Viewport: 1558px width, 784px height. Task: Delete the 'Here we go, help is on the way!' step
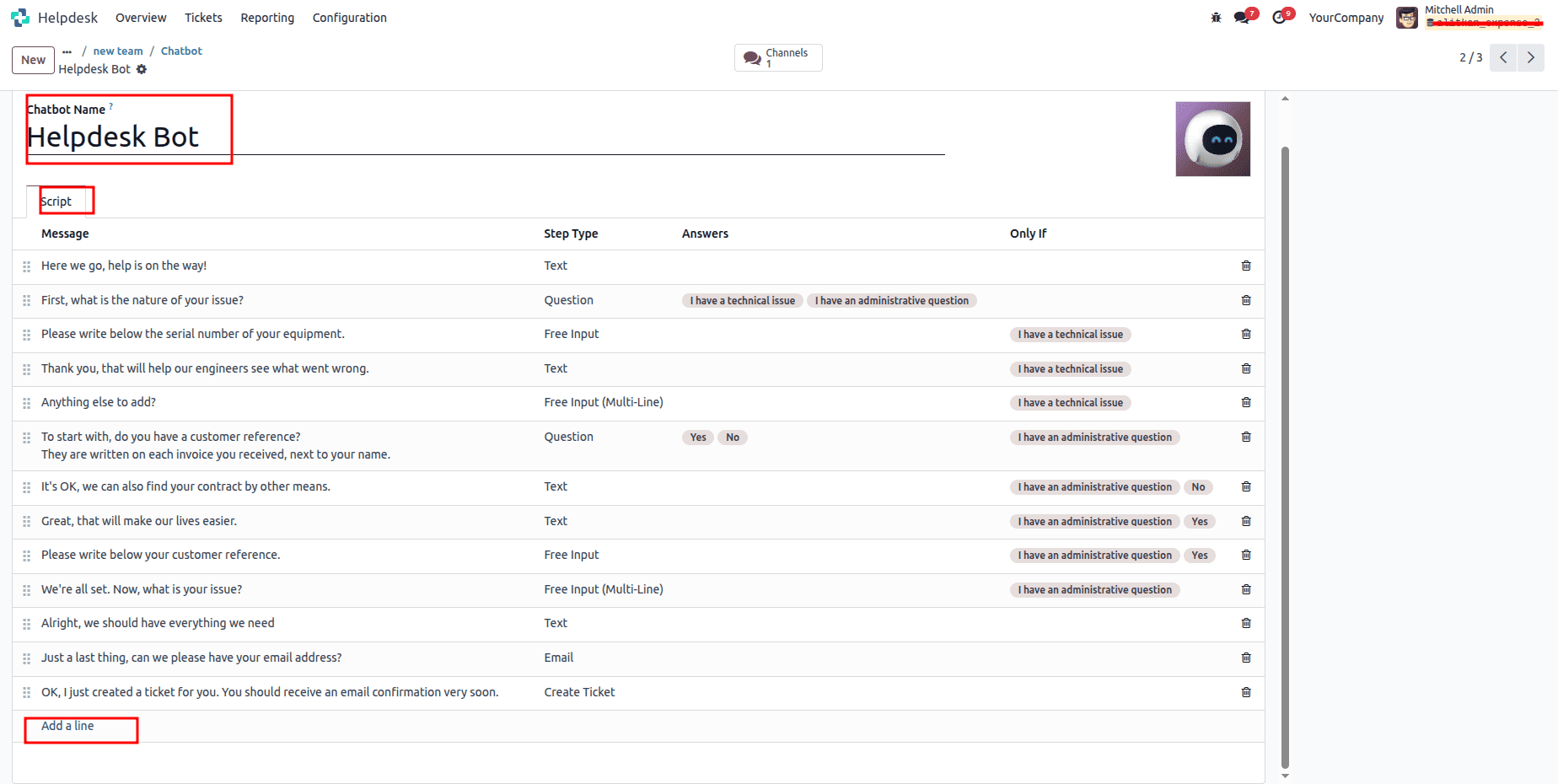pos(1246,266)
